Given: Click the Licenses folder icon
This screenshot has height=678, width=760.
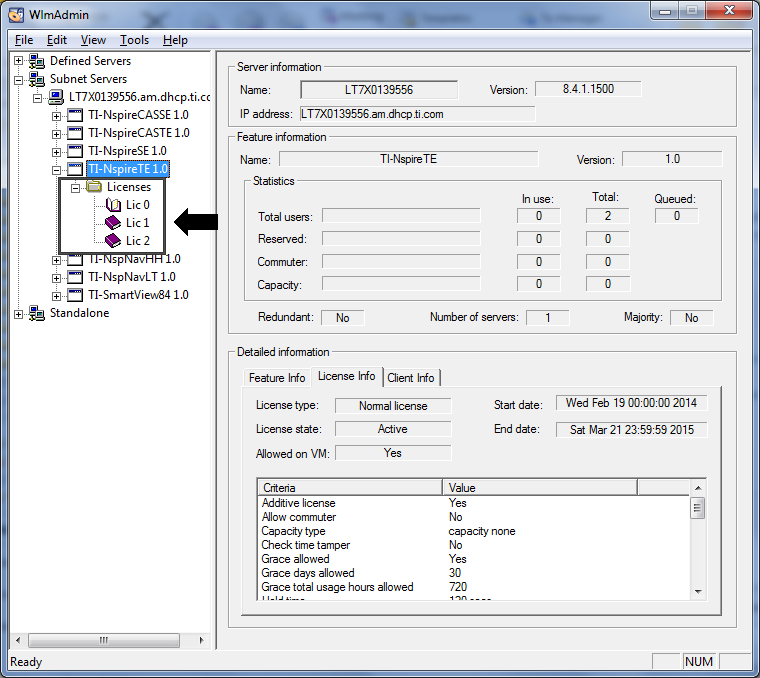Looking at the screenshot, I should pos(94,187).
